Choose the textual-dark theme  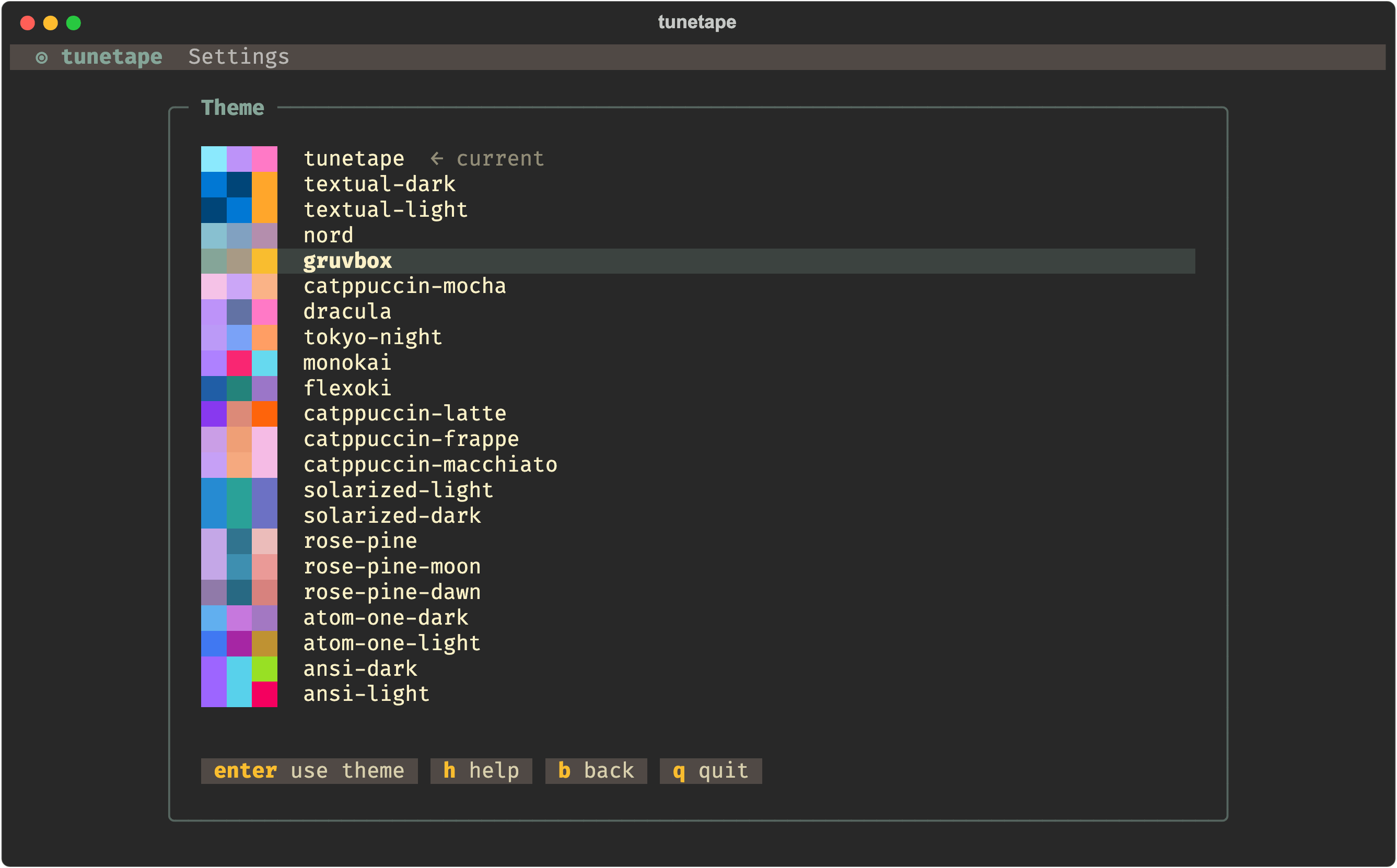[697, 184]
